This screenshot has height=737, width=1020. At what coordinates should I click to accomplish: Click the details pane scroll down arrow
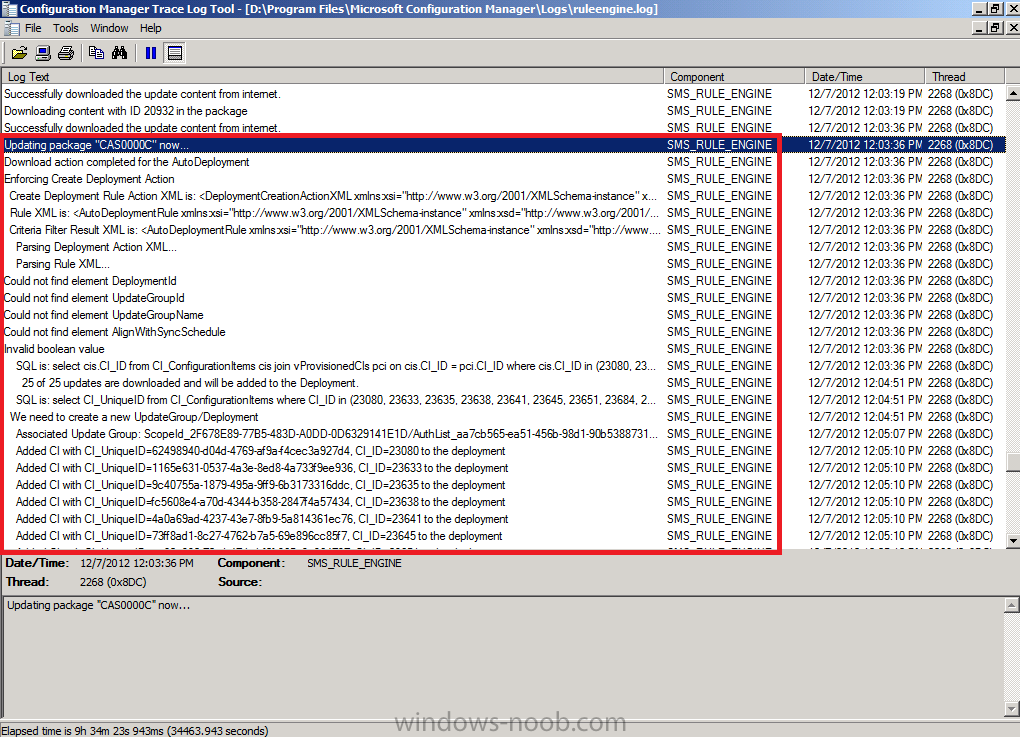(1012, 708)
